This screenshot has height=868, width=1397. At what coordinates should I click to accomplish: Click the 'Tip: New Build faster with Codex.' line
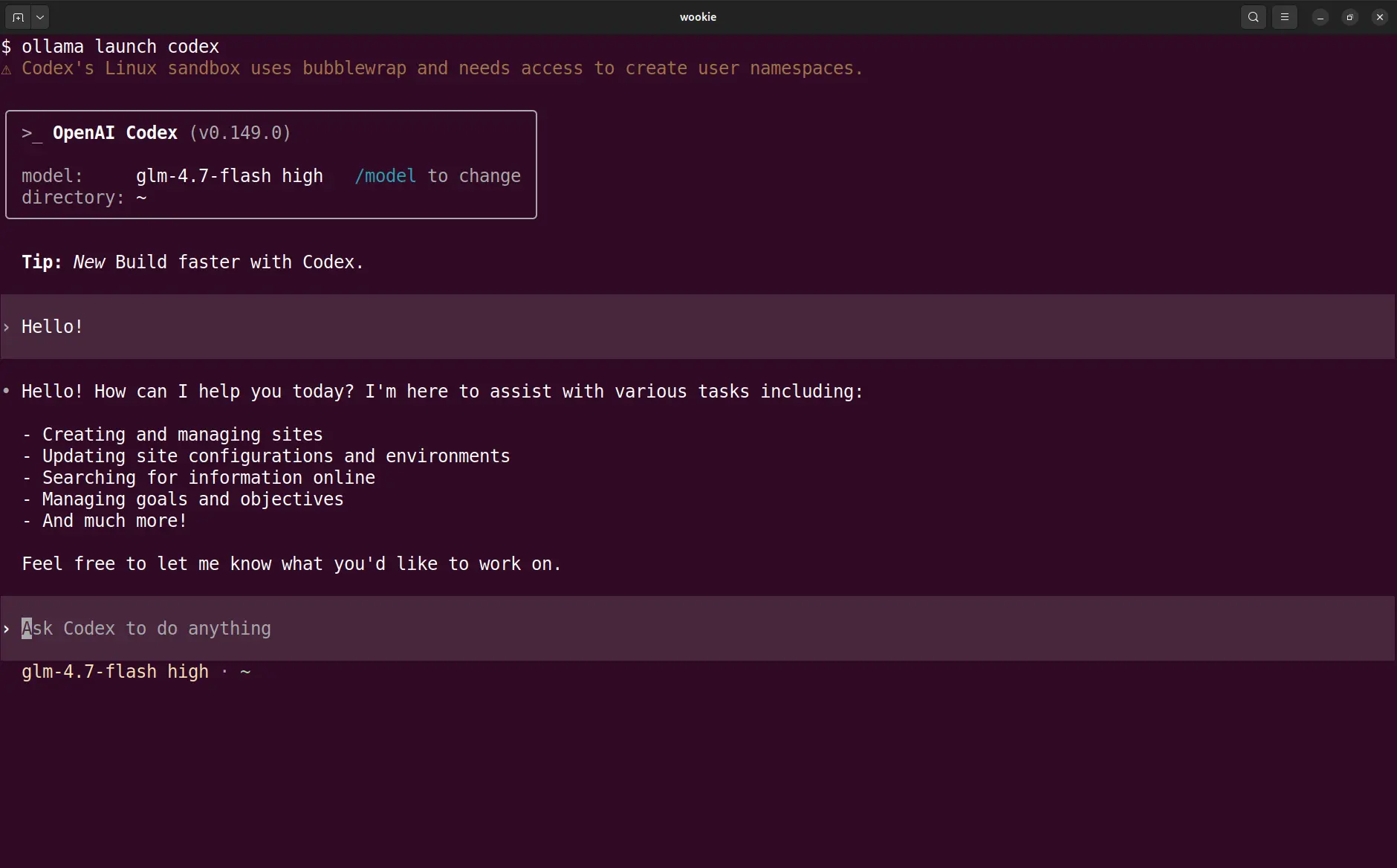[x=192, y=262]
